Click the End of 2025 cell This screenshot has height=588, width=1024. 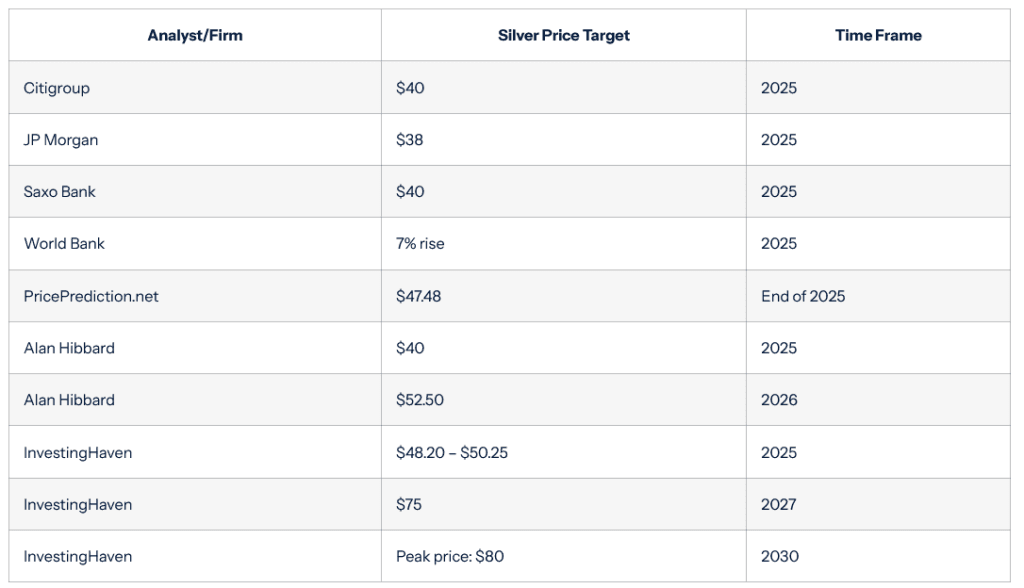click(x=803, y=296)
